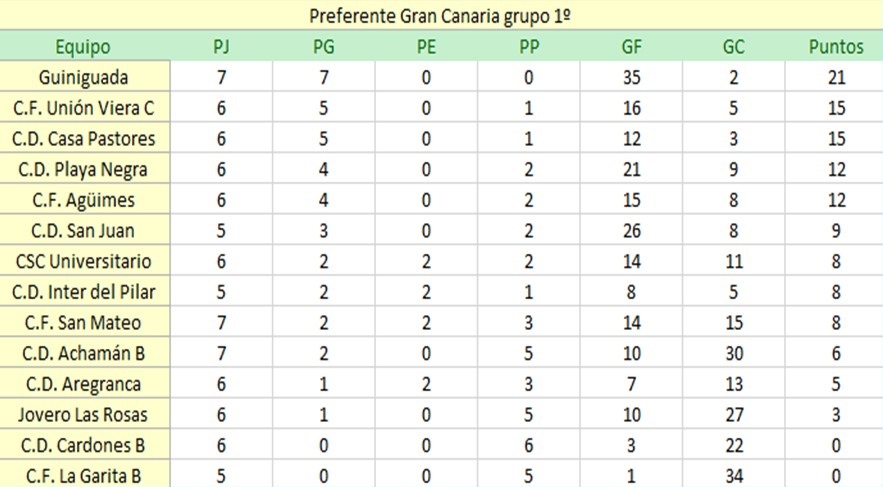Screen dimensions: 883x487
Task: Click the table title Preferente Gran Canaria
Action: click(440, 16)
